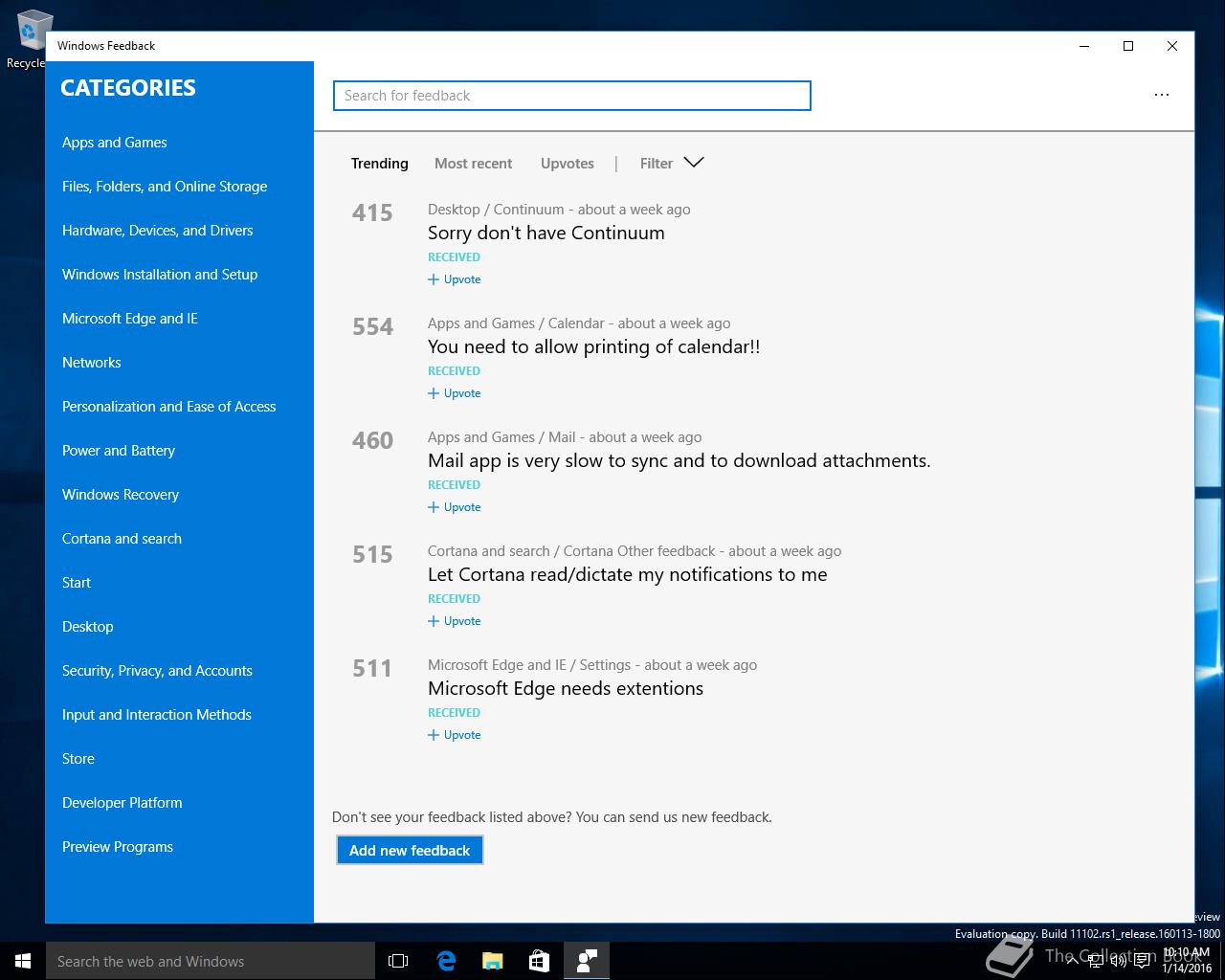This screenshot has width=1225, height=980.
Task: Upvote the Cortana read notifications feedback
Action: point(455,621)
